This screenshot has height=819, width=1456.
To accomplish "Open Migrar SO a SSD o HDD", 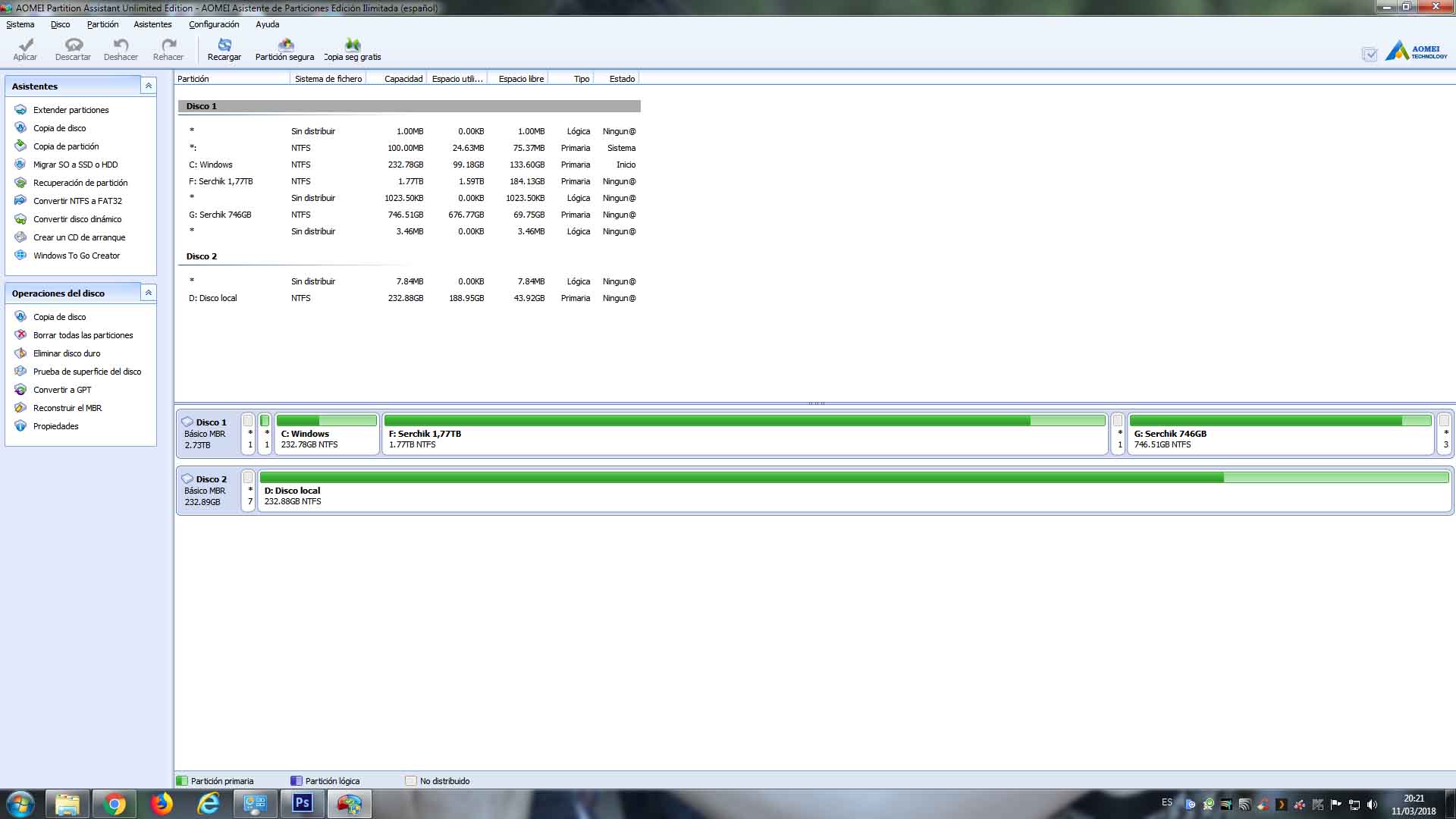I will [75, 165].
